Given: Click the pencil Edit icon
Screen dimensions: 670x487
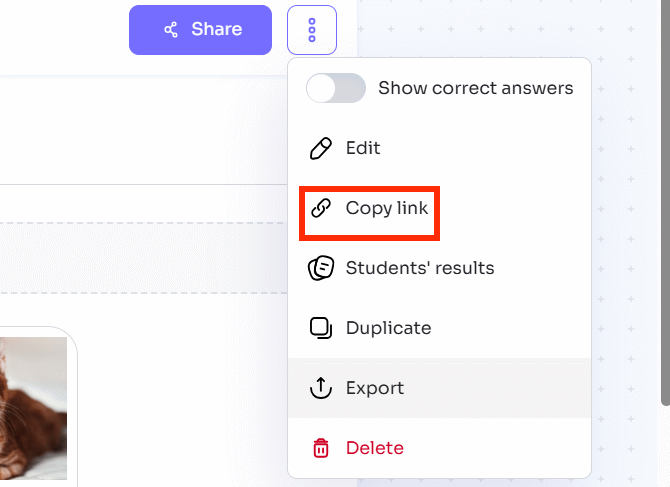Looking at the screenshot, I should 320,148.
